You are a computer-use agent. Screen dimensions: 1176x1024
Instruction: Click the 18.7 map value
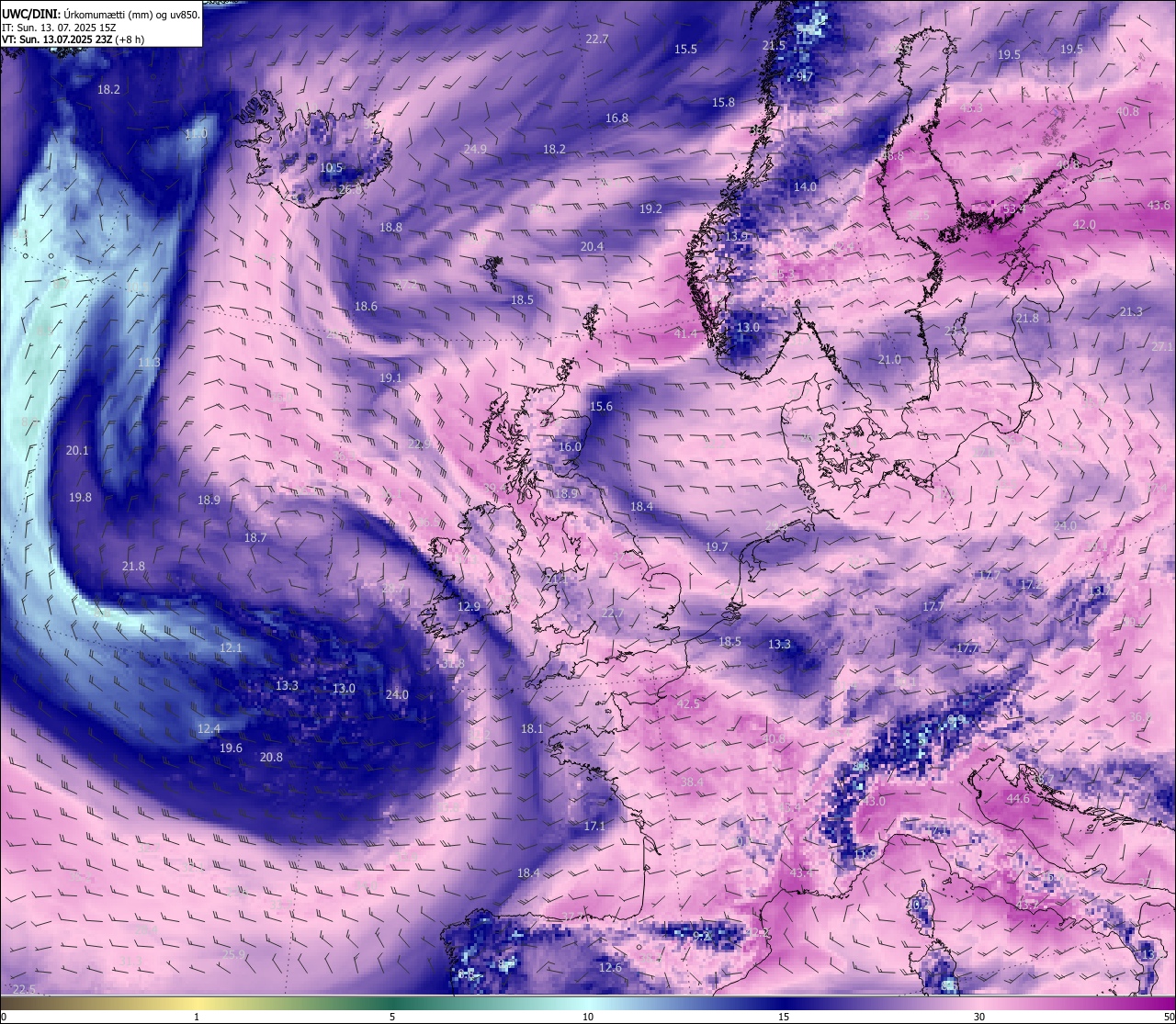pos(255,538)
